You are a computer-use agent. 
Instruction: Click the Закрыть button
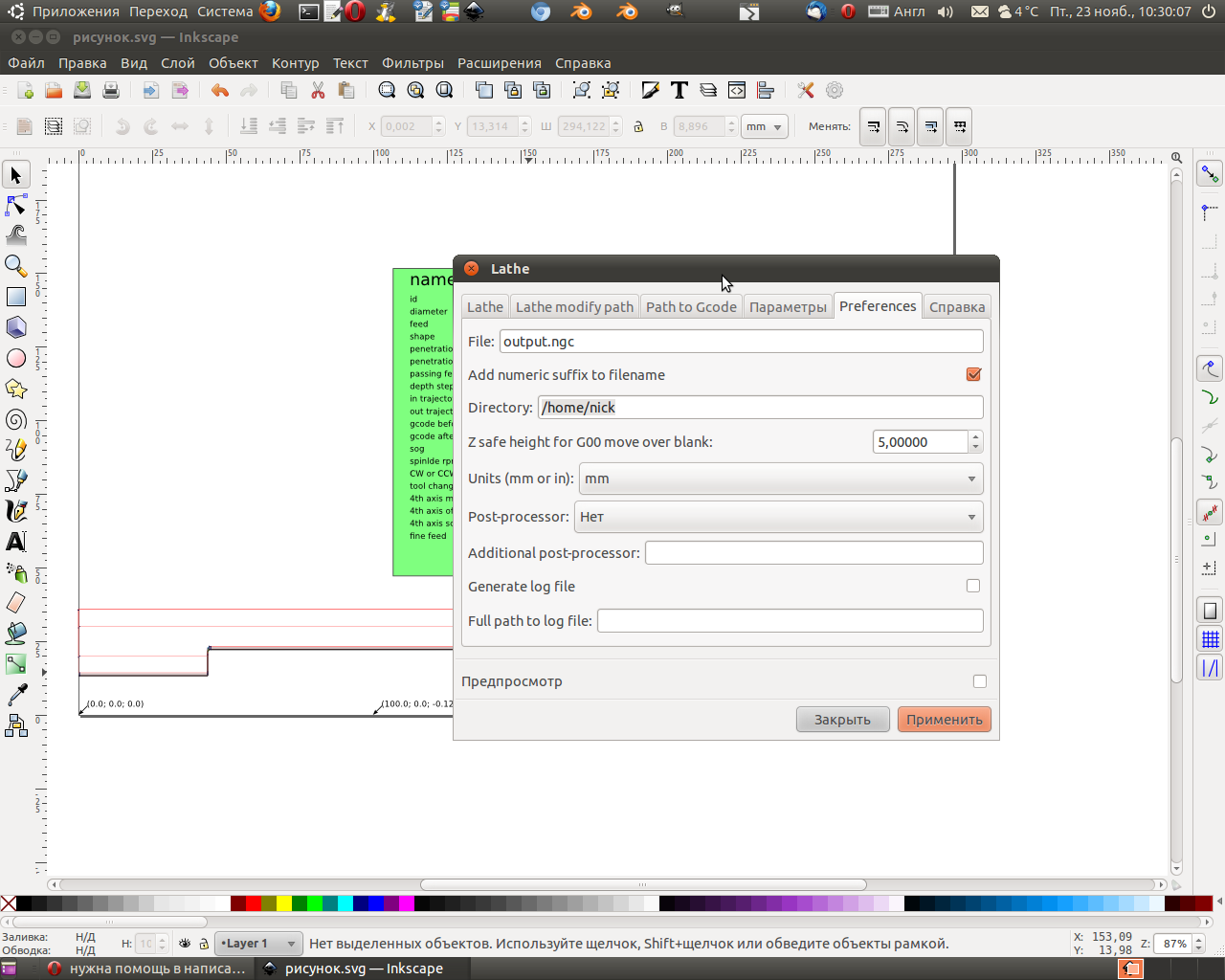pos(843,720)
